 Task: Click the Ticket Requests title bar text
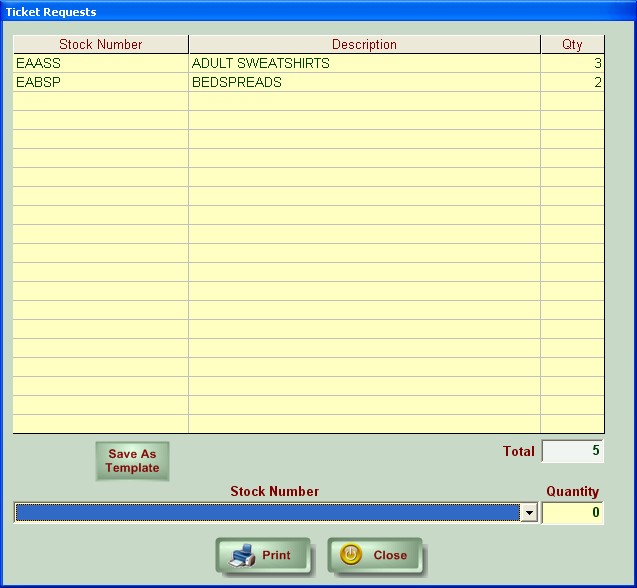point(51,12)
